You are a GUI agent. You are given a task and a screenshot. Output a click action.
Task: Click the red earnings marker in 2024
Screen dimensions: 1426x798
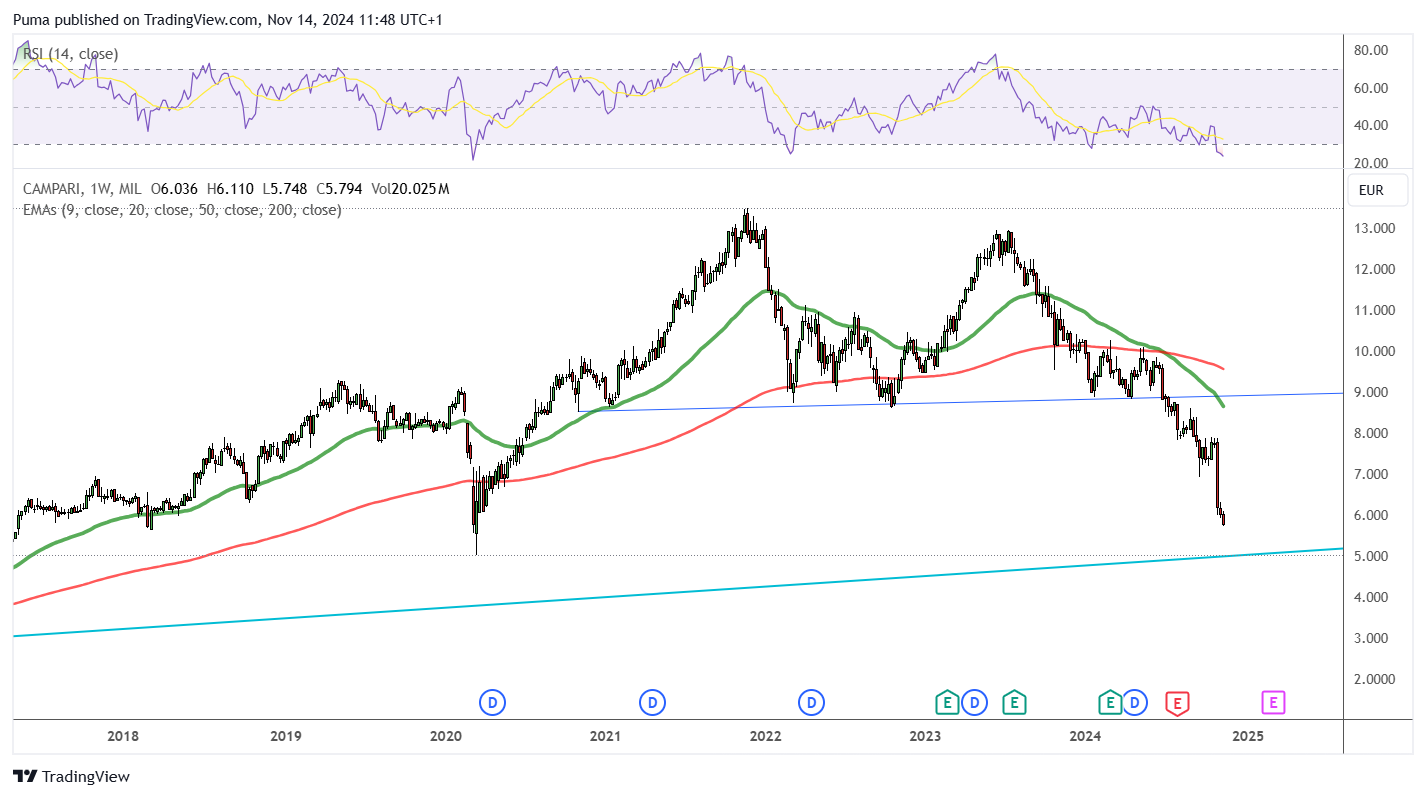[x=1178, y=703]
